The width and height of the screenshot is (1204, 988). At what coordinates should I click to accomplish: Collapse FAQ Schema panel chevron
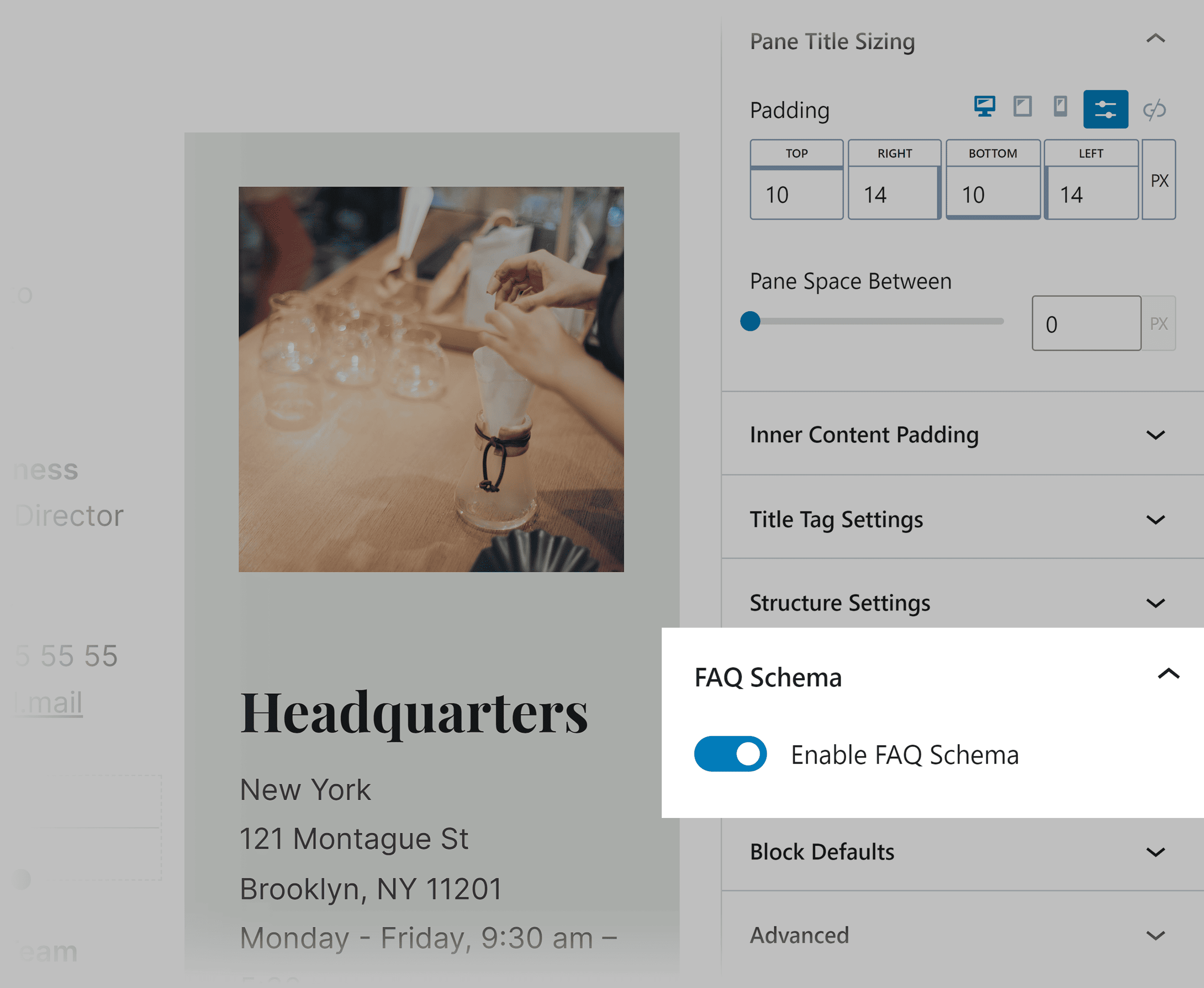(x=1168, y=675)
